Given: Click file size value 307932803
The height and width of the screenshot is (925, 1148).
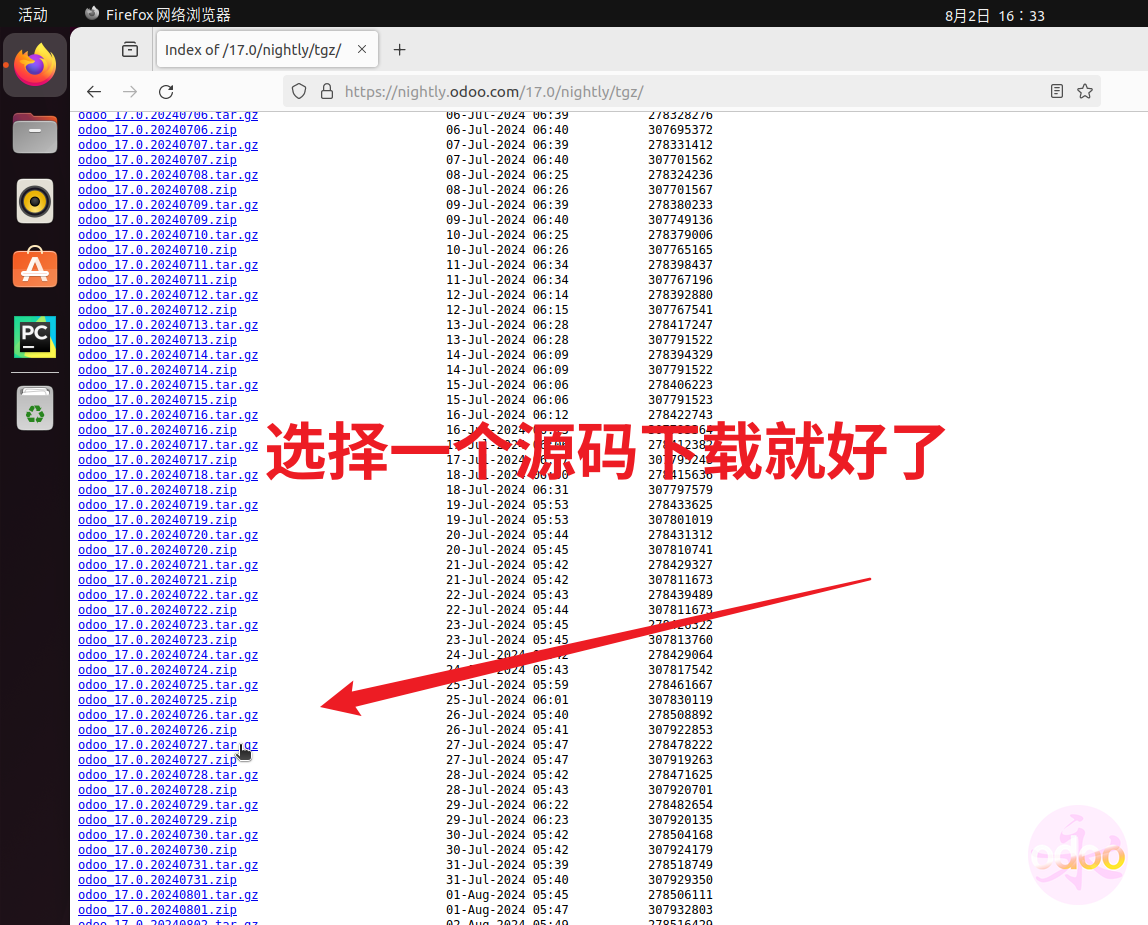Looking at the screenshot, I should 680,910.
